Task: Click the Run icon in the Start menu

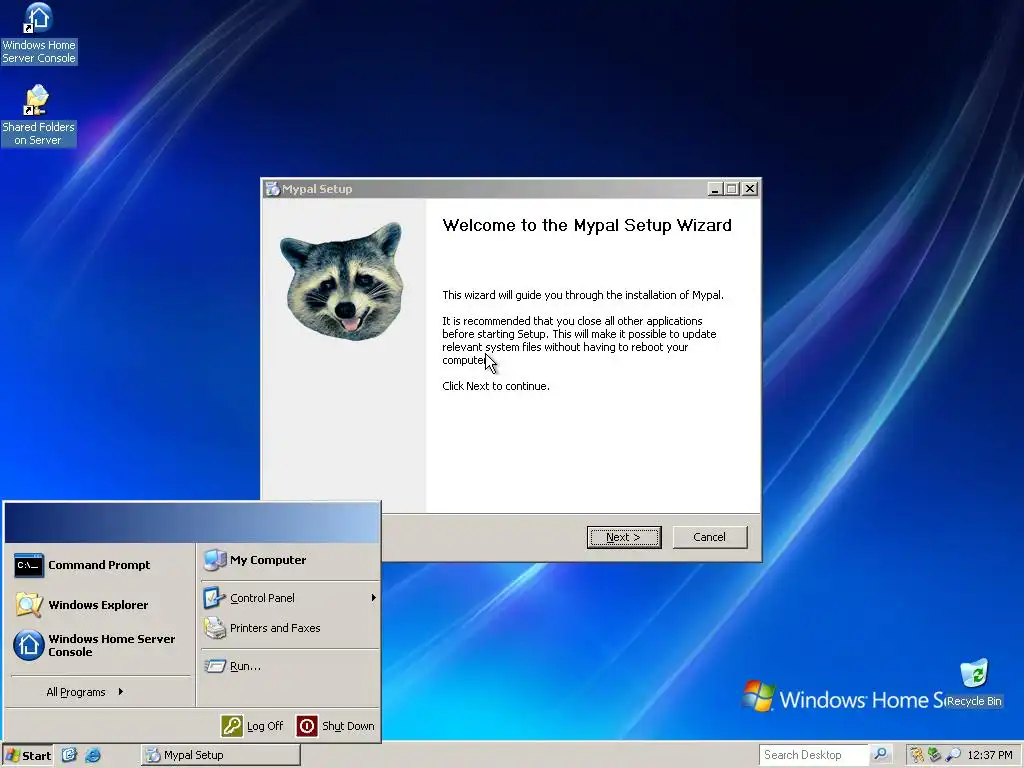Action: [x=215, y=666]
